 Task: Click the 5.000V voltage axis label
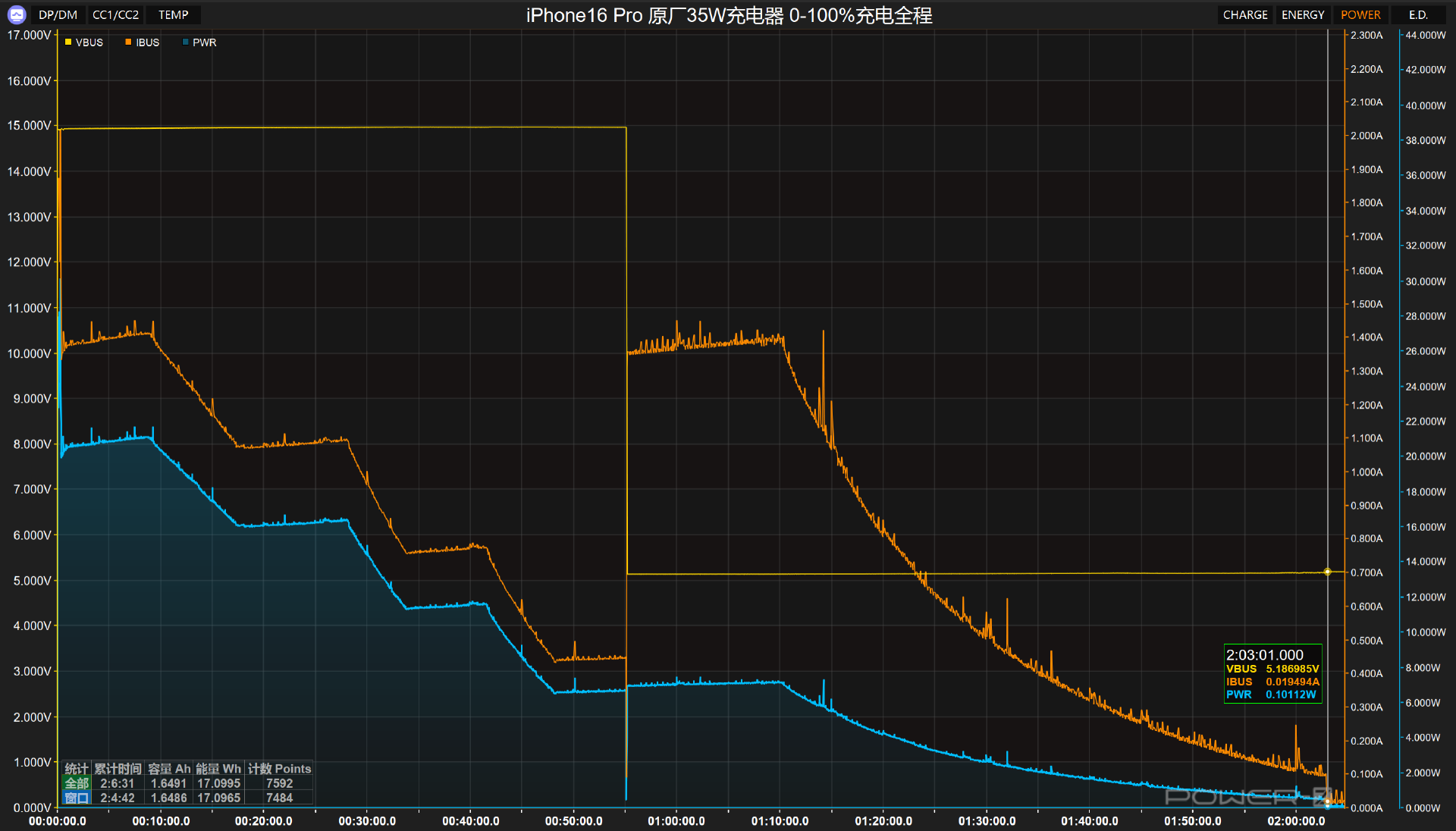pos(32,580)
